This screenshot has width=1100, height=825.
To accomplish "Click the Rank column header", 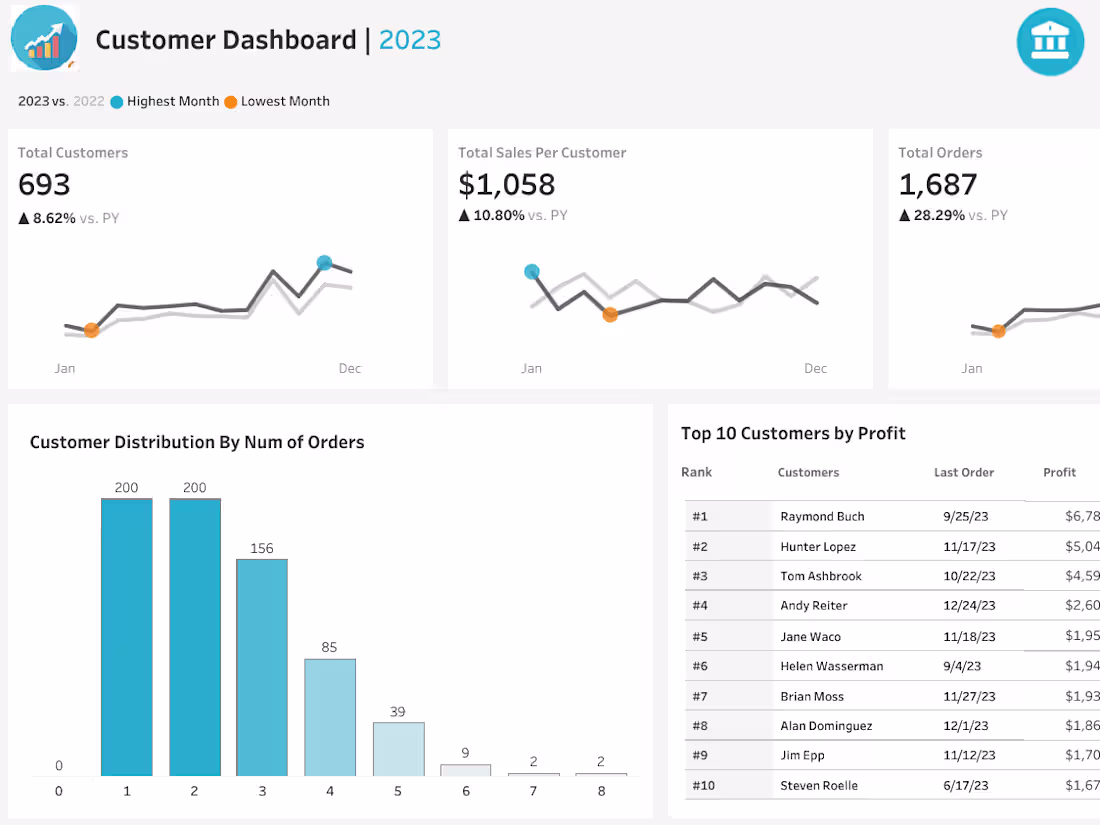I will (x=696, y=472).
